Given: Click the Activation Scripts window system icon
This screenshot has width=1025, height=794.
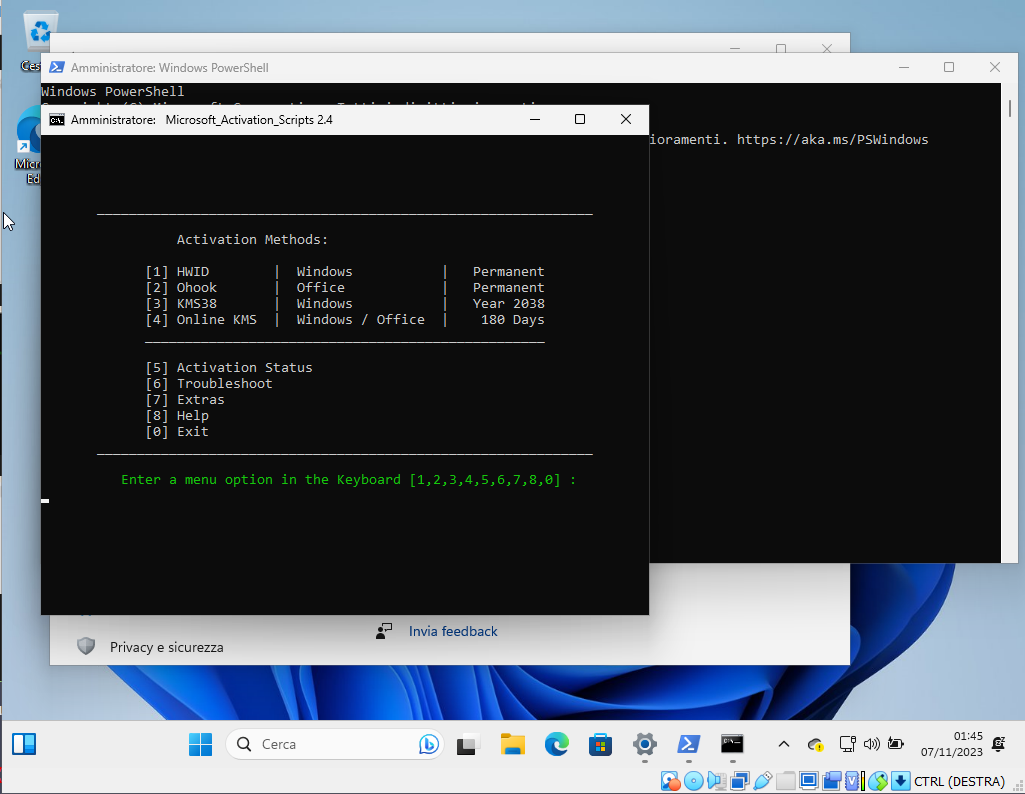Looking at the screenshot, I should tap(57, 120).
